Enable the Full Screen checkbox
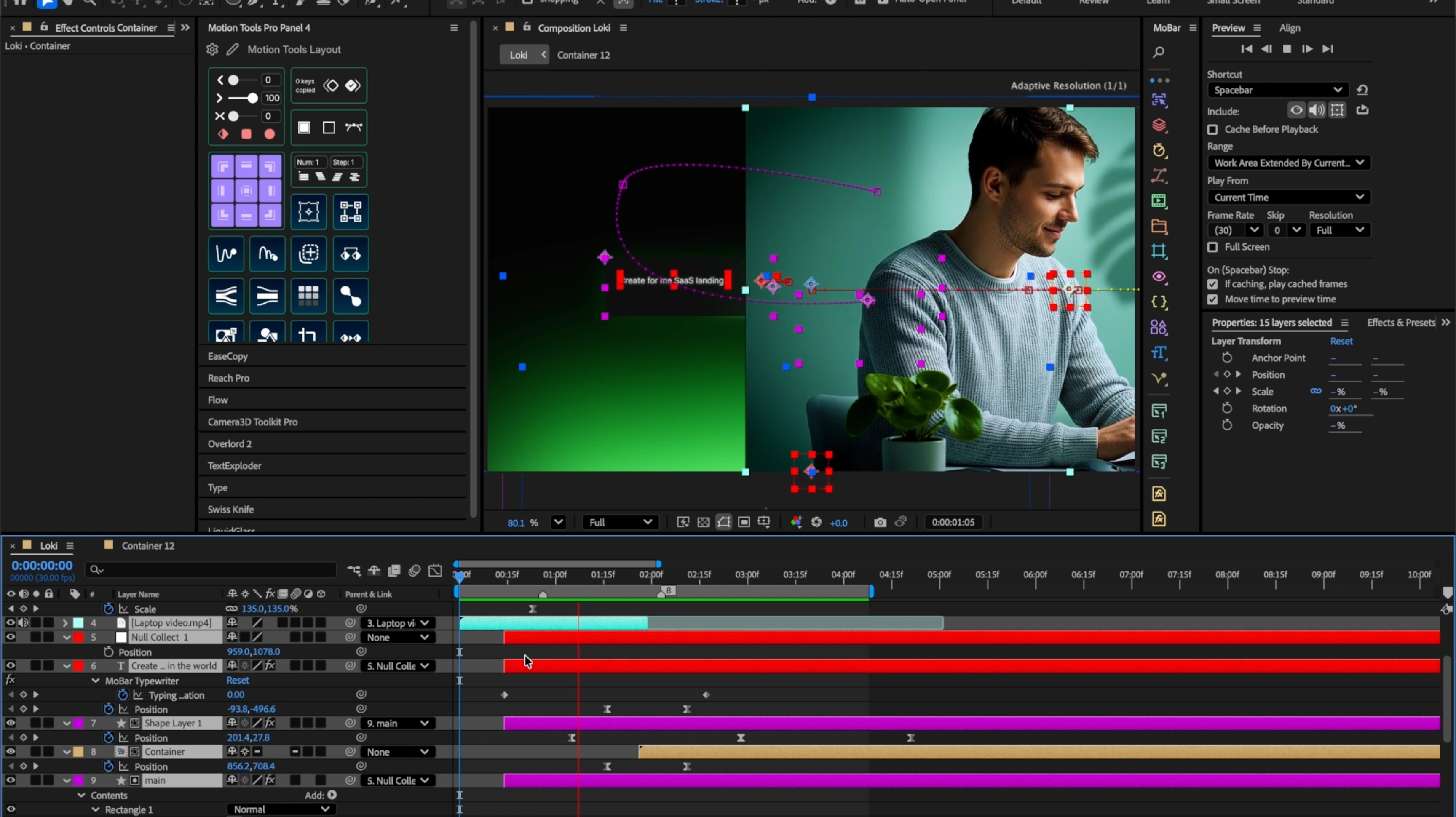 [x=1212, y=248]
